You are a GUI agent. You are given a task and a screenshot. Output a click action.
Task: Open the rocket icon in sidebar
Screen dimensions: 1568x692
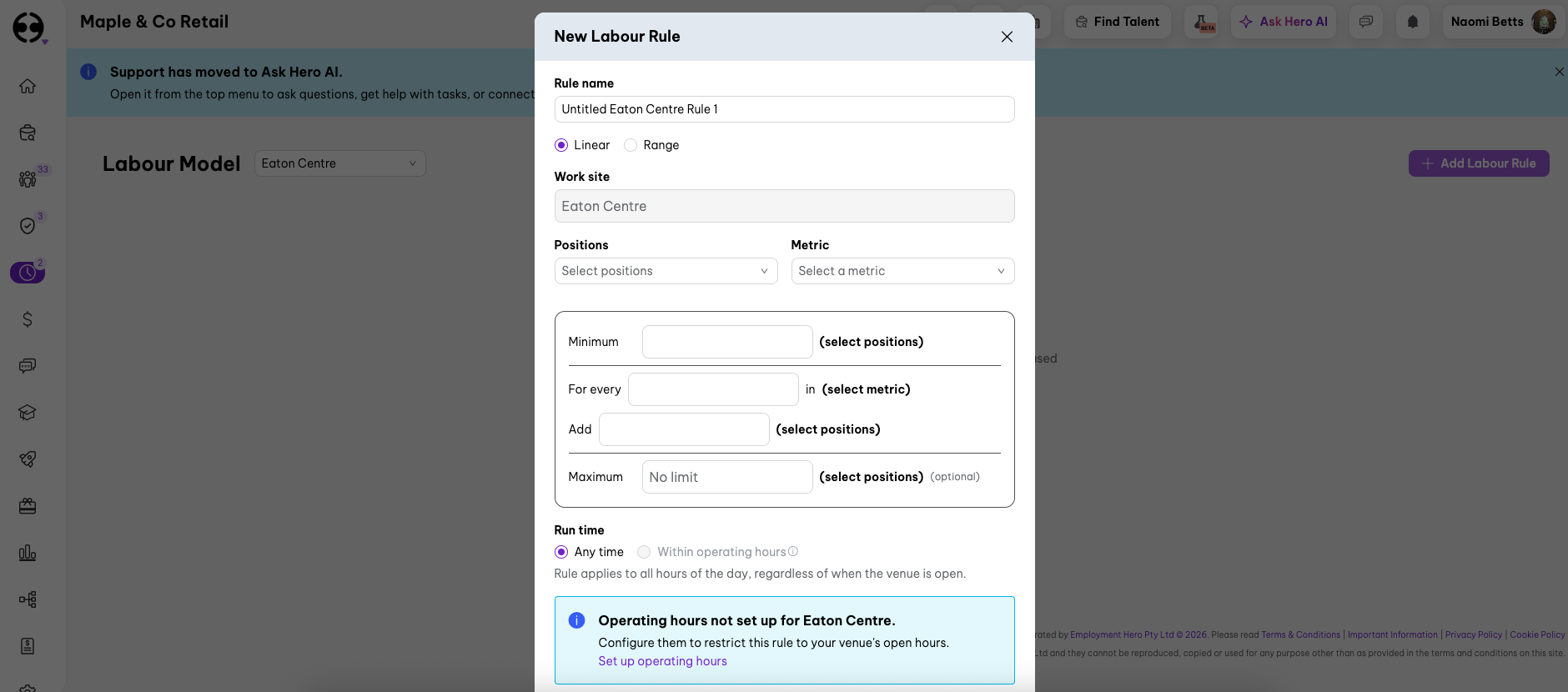point(28,459)
